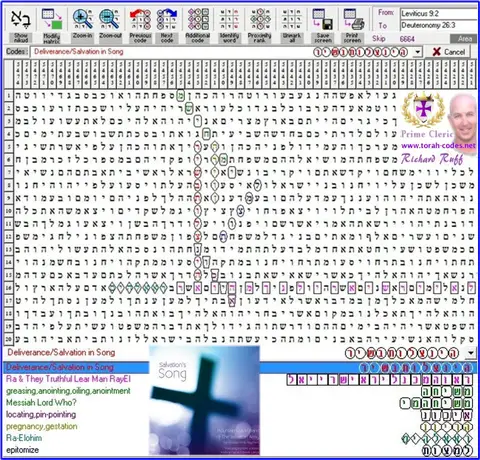The height and width of the screenshot is (460, 480).
Task: Open the Codes dropdown arrow
Action: click(x=417, y=52)
